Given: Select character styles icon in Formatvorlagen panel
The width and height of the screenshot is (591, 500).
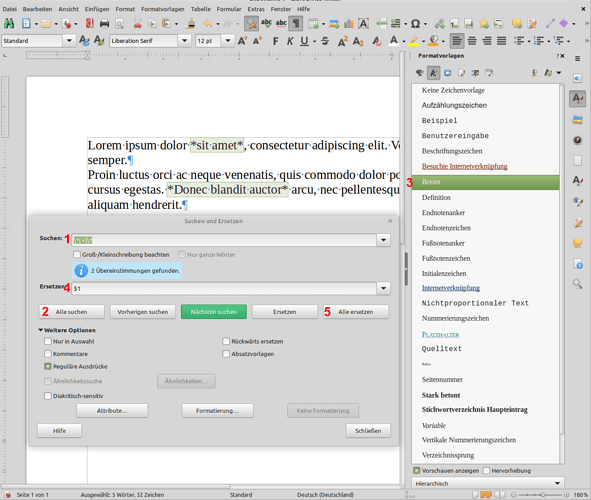Looking at the screenshot, I should click(x=433, y=73).
